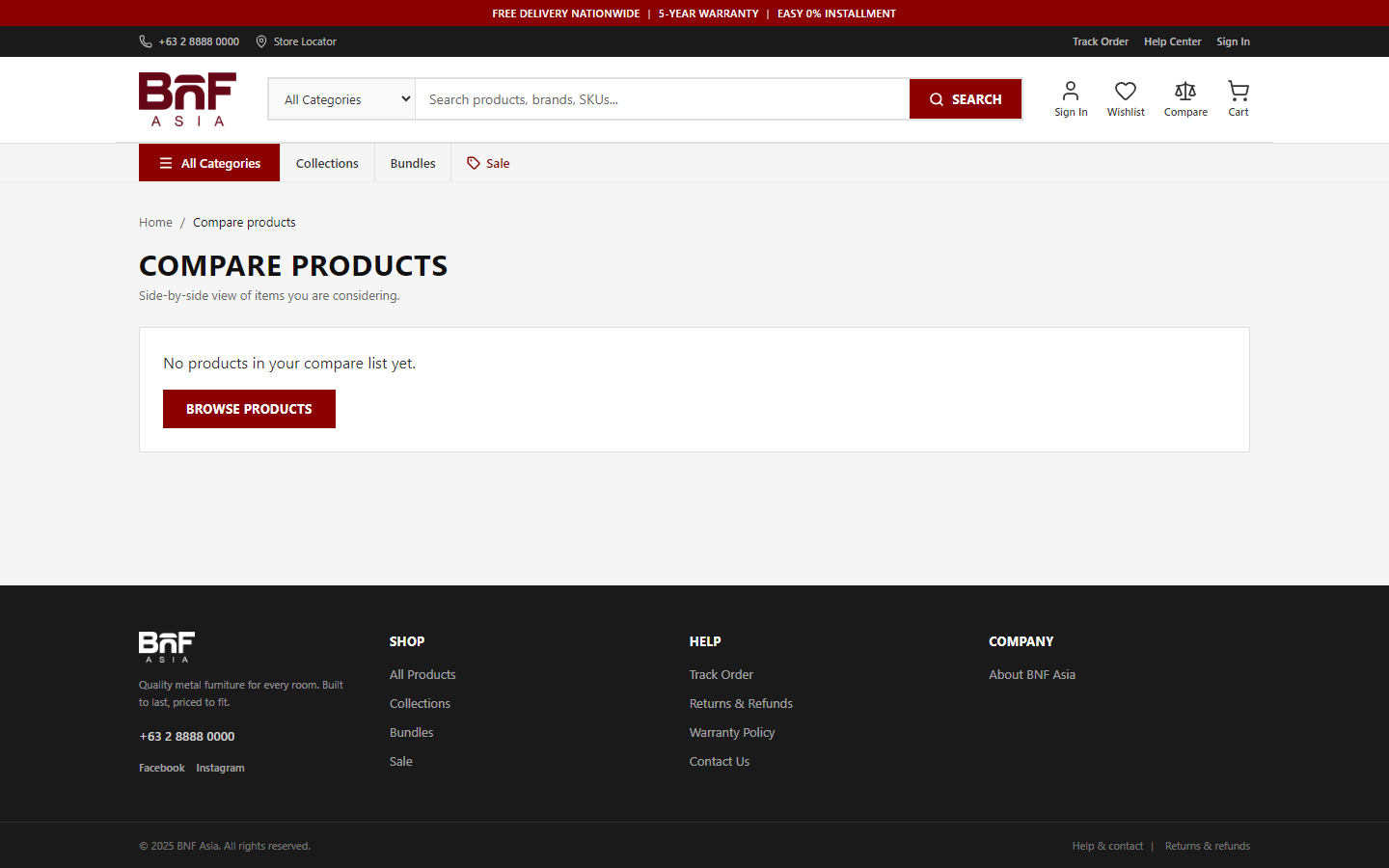Open the Collections nav tab

[x=327, y=163]
